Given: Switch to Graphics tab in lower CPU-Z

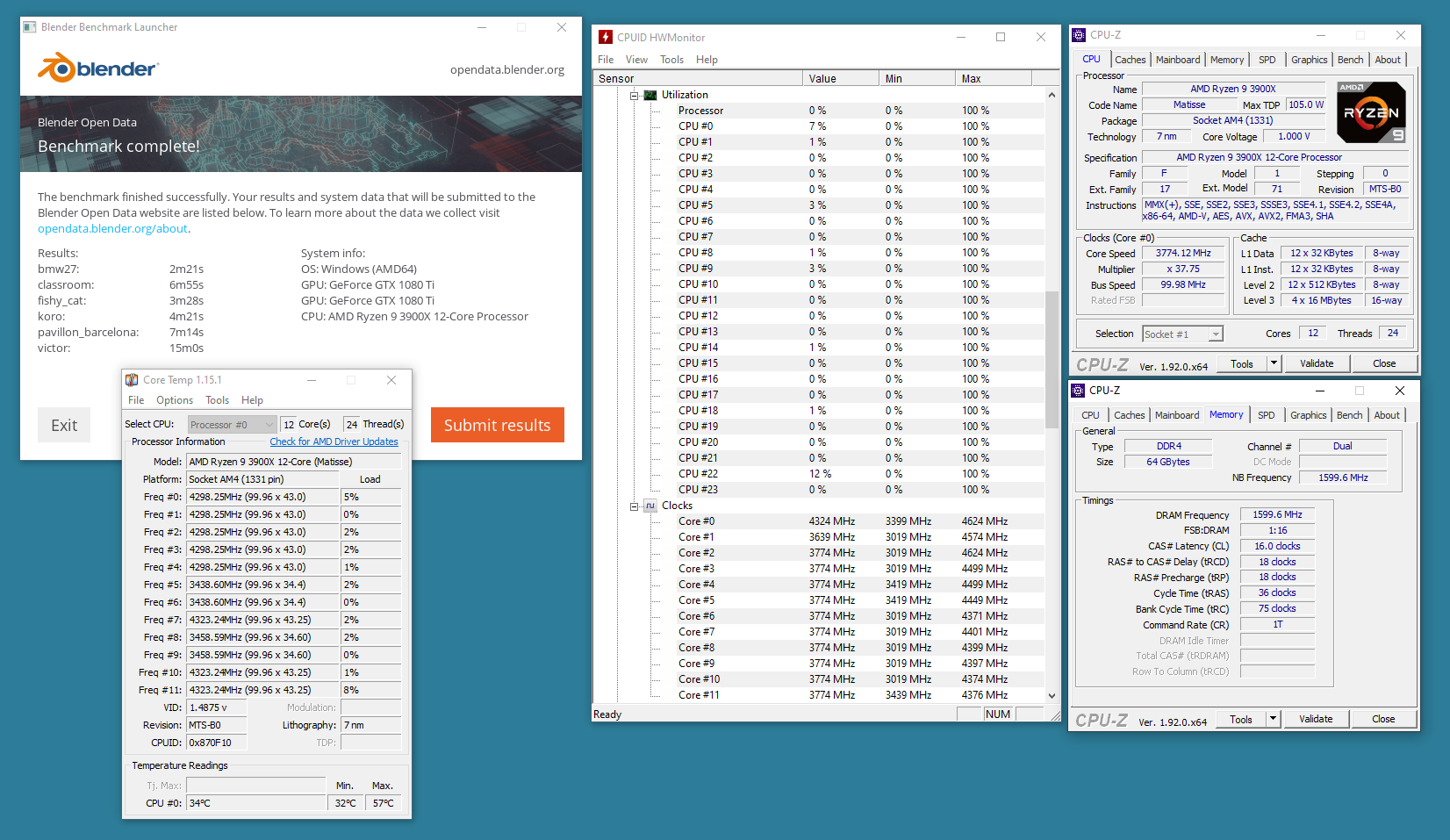Looking at the screenshot, I should (x=1308, y=415).
